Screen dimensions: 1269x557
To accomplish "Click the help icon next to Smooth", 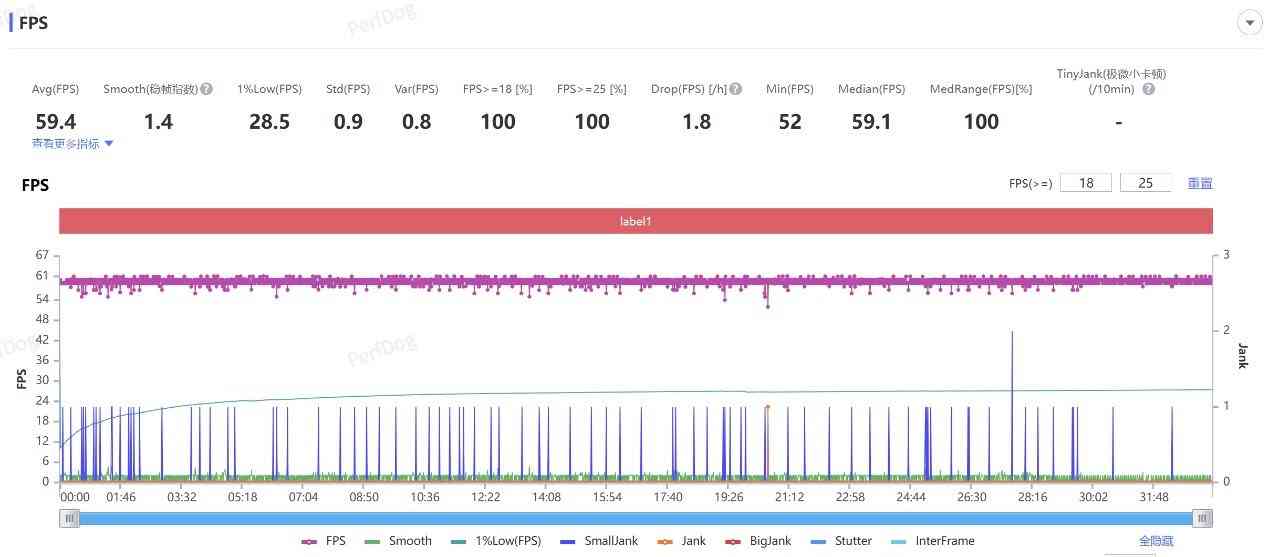I will (207, 89).
